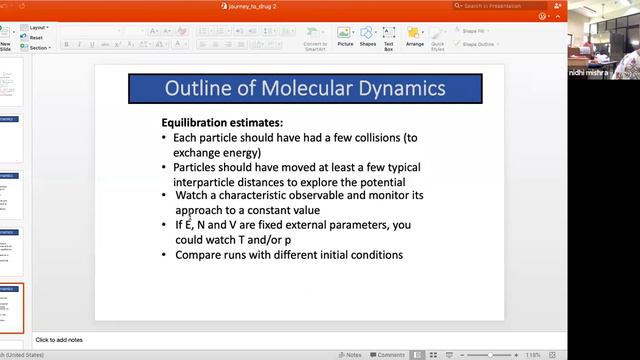The image size is (640, 360).
Task: Clear all text formatting
Action: [182, 31]
